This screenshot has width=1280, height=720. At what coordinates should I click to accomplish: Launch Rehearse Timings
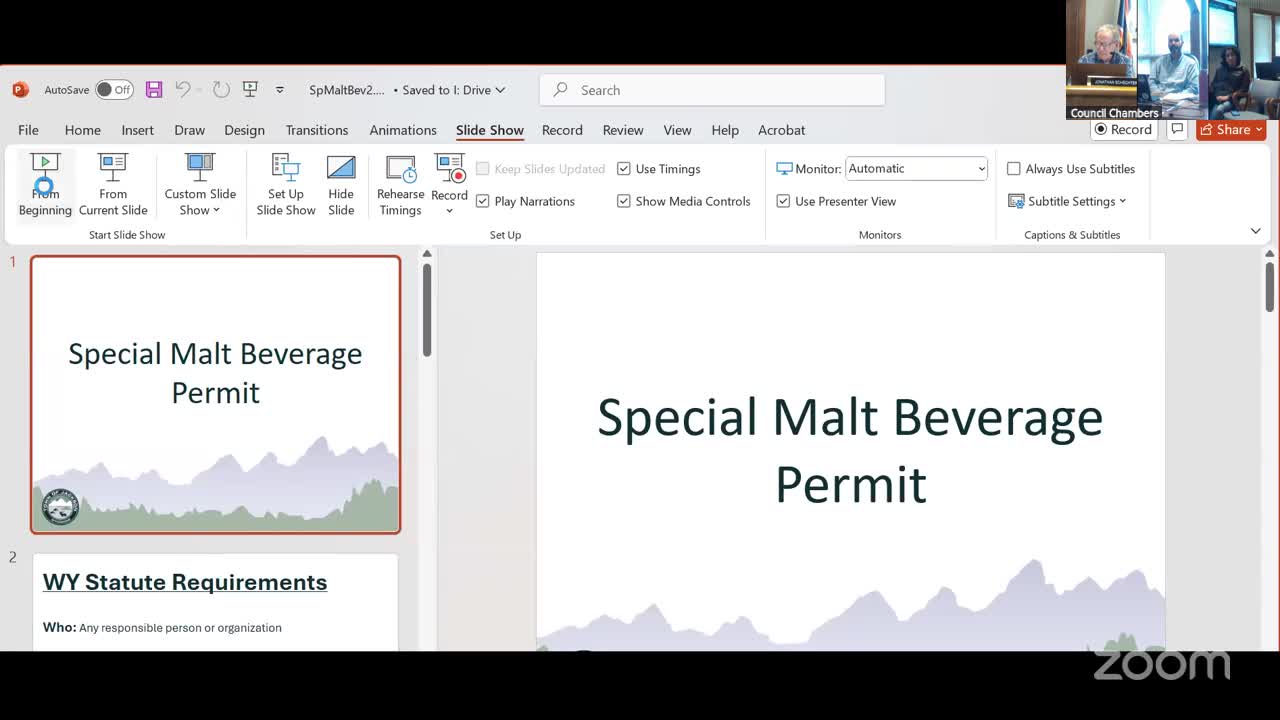click(400, 184)
